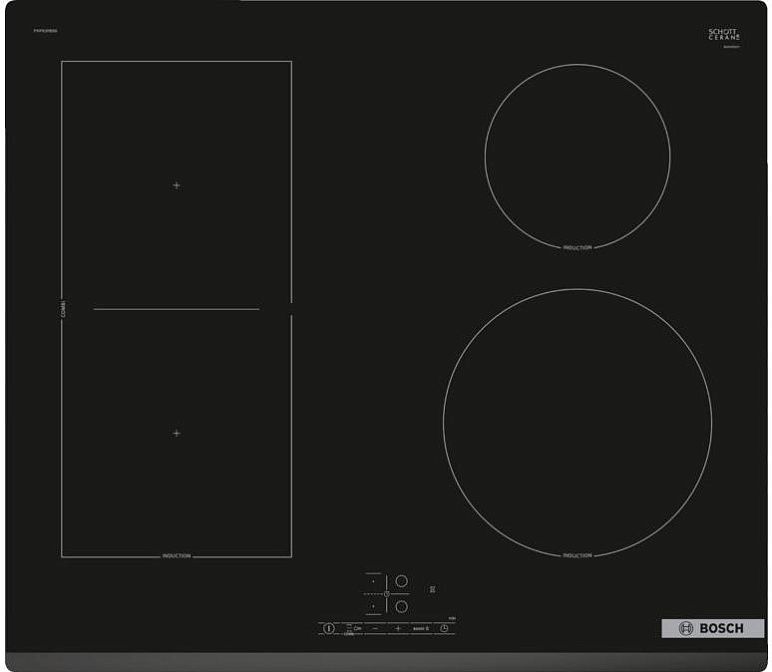The height and width of the screenshot is (672, 772).
Task: Click the Induction label under large circle
Action: tap(577, 555)
